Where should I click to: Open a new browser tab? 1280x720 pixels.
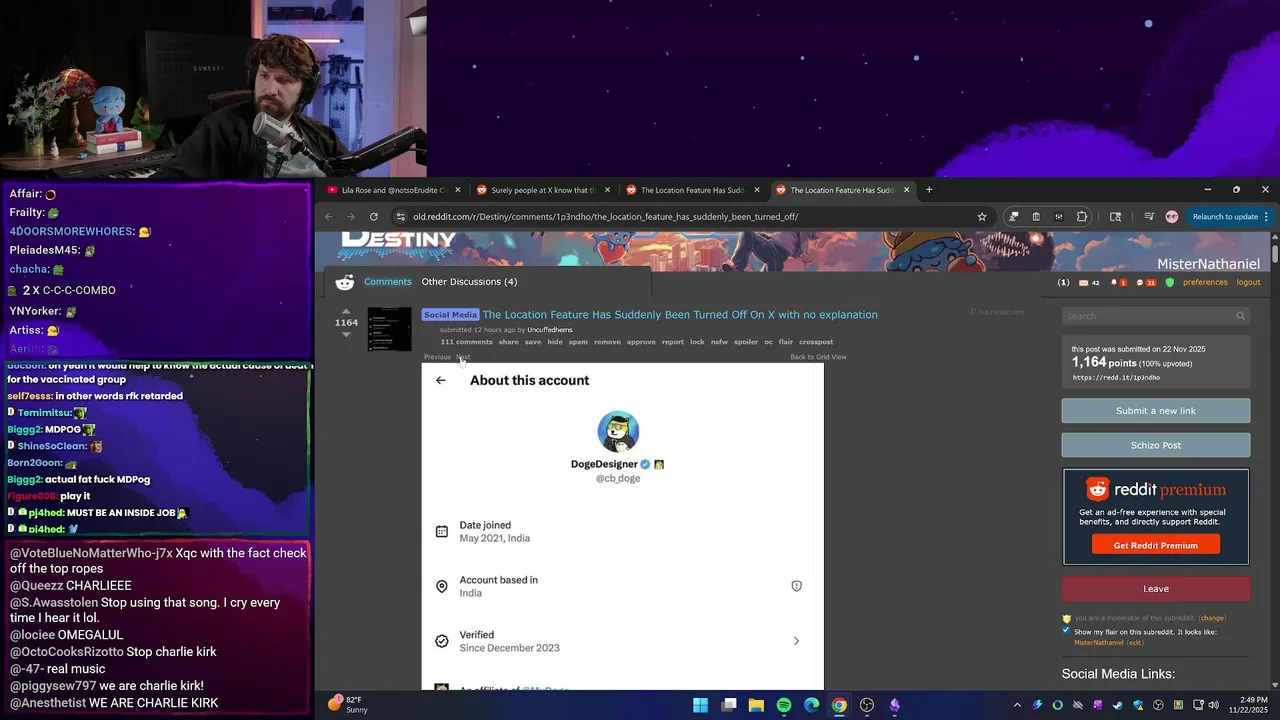click(929, 190)
